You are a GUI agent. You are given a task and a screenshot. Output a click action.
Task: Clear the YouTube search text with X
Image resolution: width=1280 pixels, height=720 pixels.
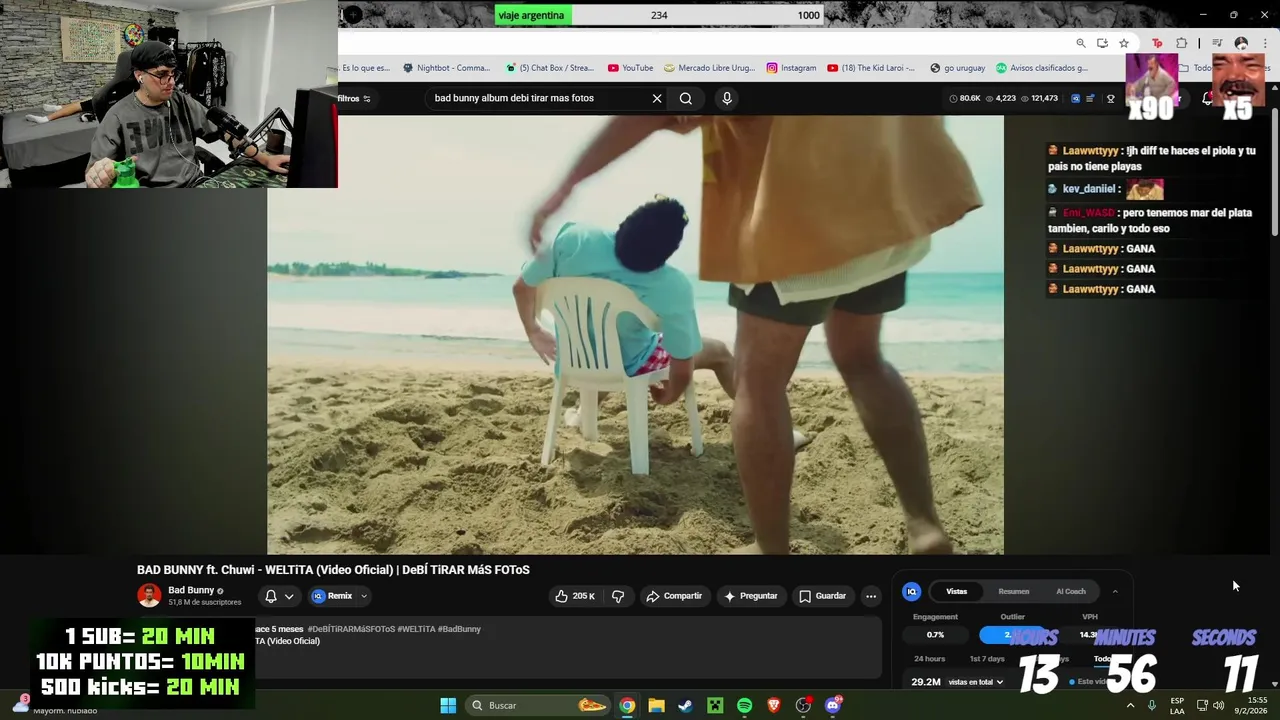coord(657,98)
